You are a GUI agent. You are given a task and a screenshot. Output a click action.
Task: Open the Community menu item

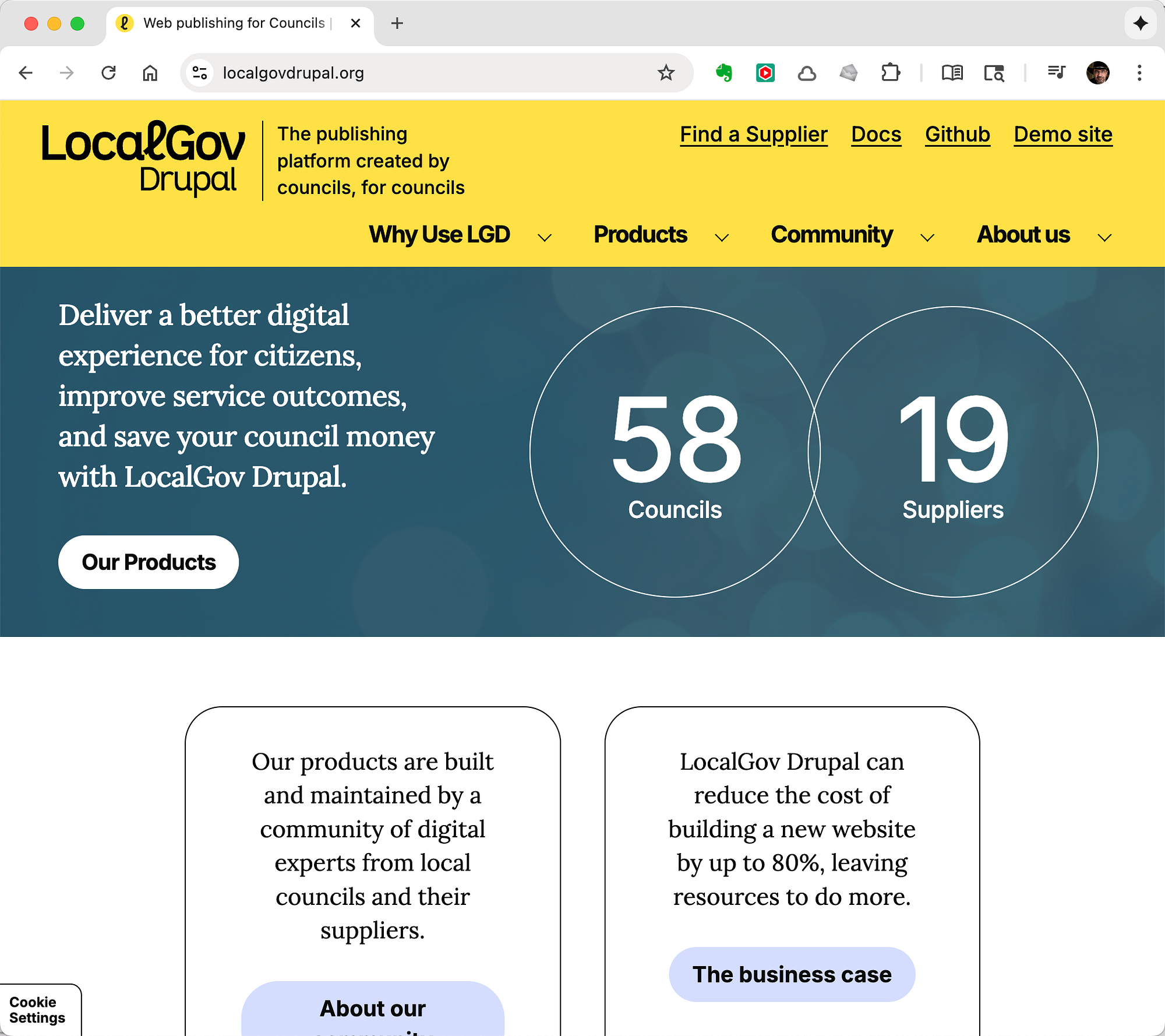[832, 234]
